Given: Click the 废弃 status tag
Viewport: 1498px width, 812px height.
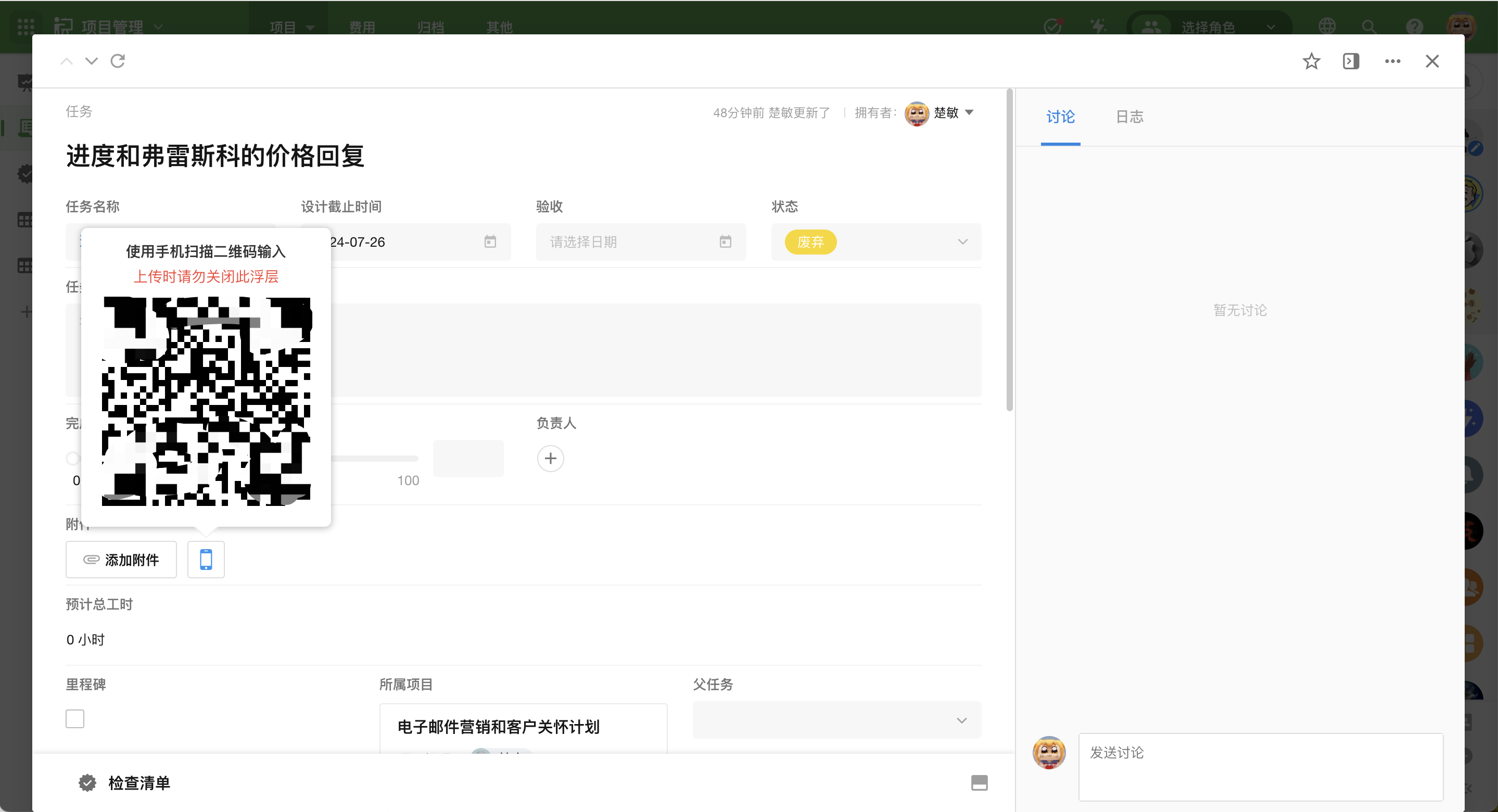Looking at the screenshot, I should [810, 242].
